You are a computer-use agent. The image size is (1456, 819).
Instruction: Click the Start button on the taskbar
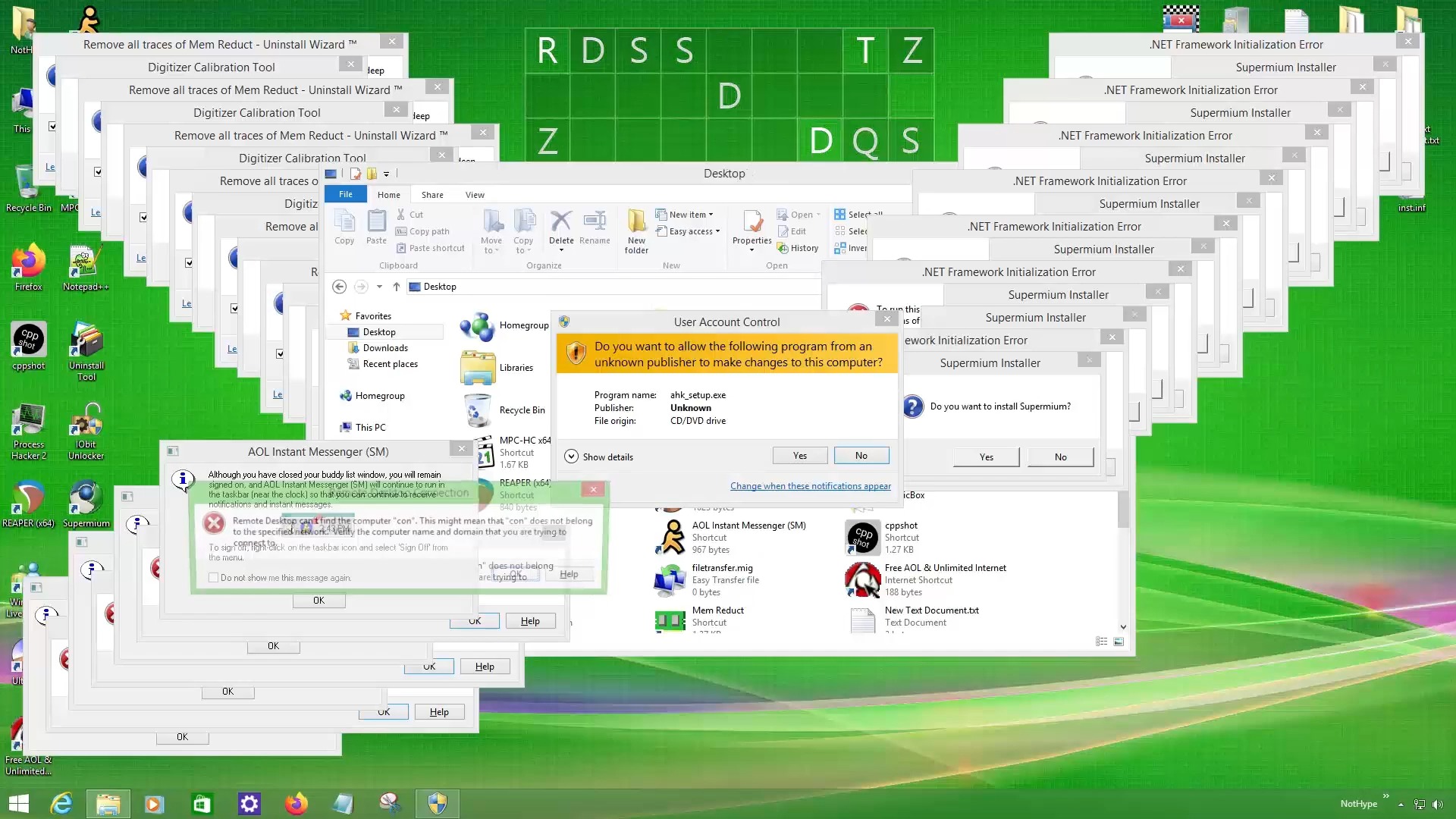(x=18, y=804)
